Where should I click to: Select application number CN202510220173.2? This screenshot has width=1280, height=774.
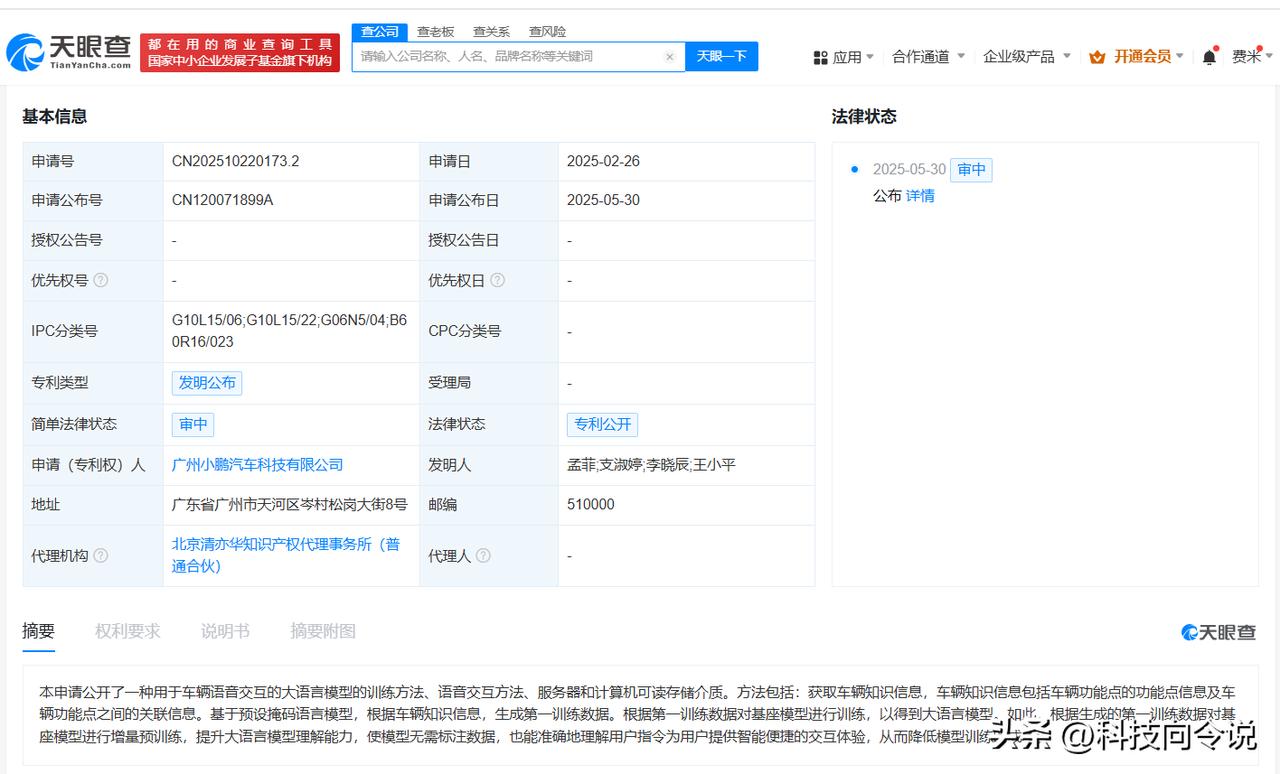pos(236,161)
